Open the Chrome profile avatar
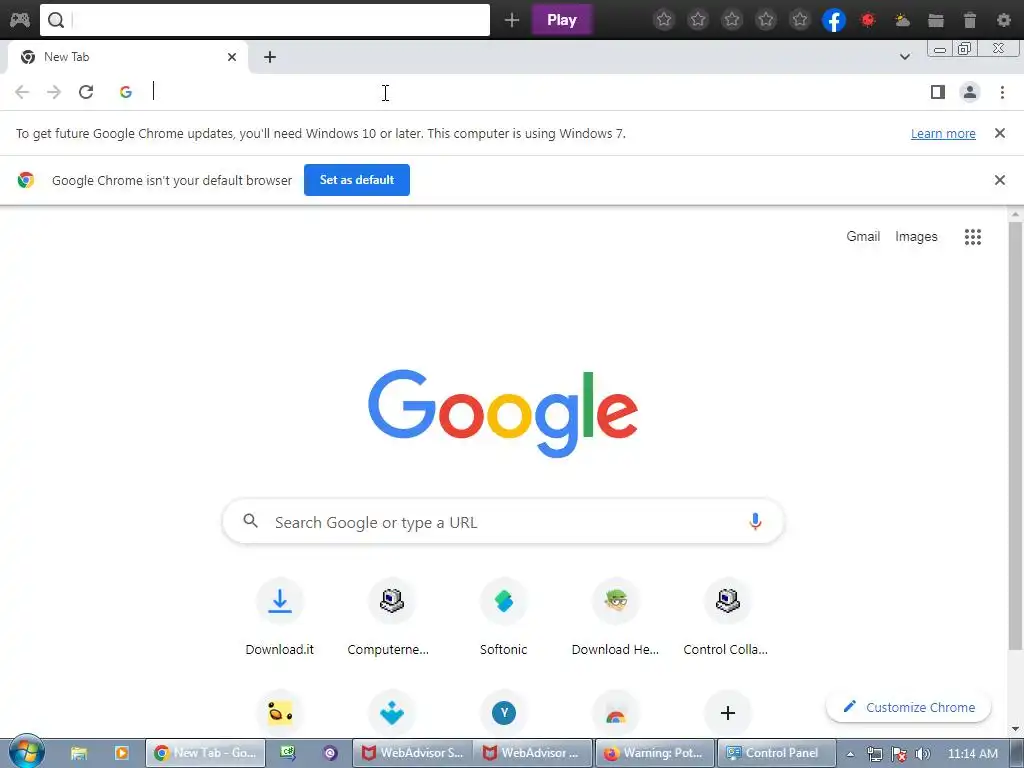This screenshot has width=1024, height=768. tap(970, 92)
